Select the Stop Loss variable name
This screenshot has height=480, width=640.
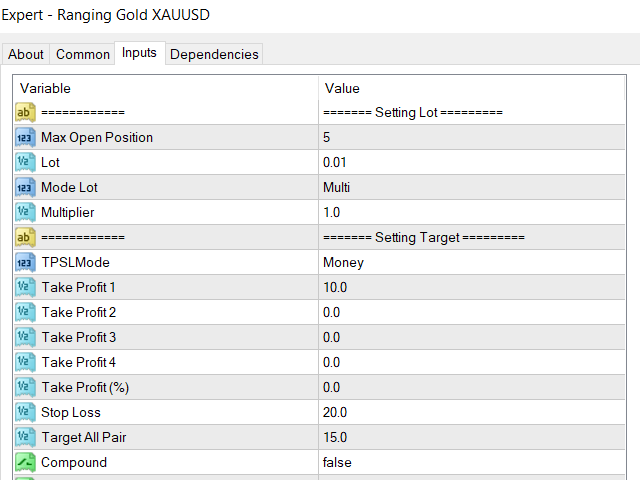pos(71,412)
